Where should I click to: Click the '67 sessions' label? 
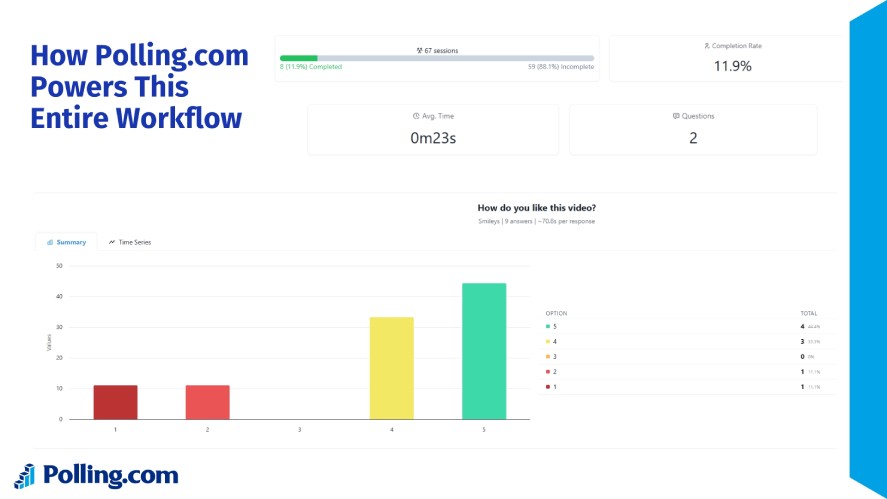441,50
